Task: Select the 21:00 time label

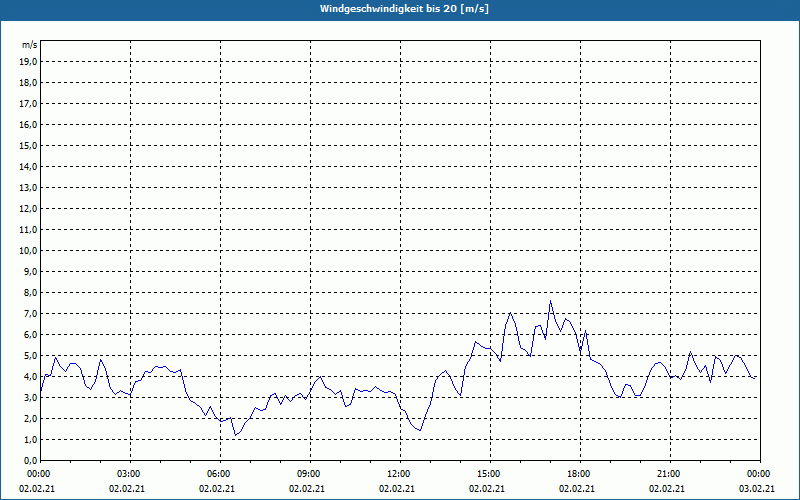Action: [667, 474]
